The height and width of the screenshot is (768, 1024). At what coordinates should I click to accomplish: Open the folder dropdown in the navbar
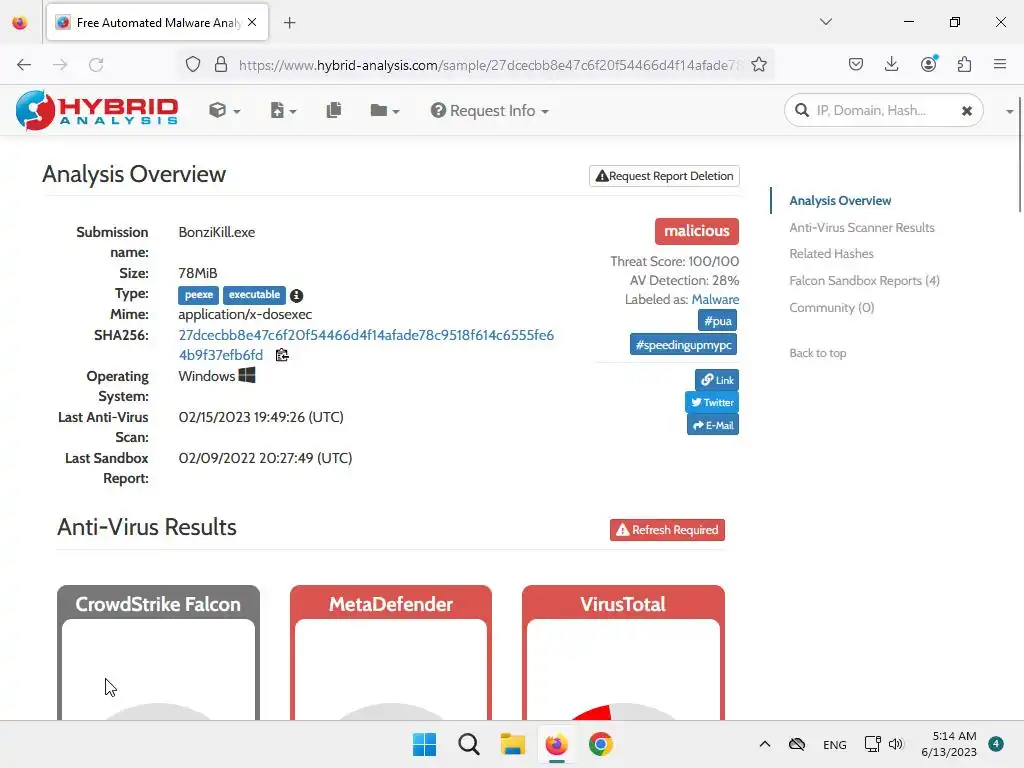click(385, 110)
